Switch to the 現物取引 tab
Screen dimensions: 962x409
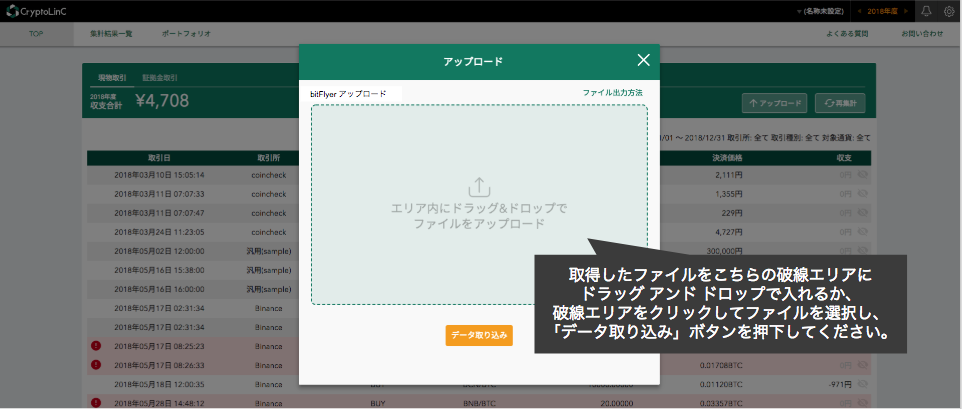pos(112,78)
